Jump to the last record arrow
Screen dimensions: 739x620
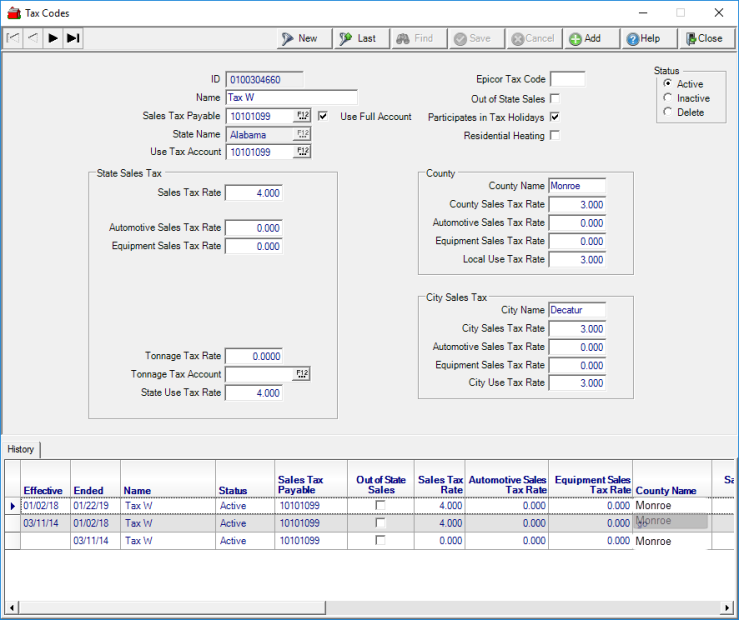73,38
